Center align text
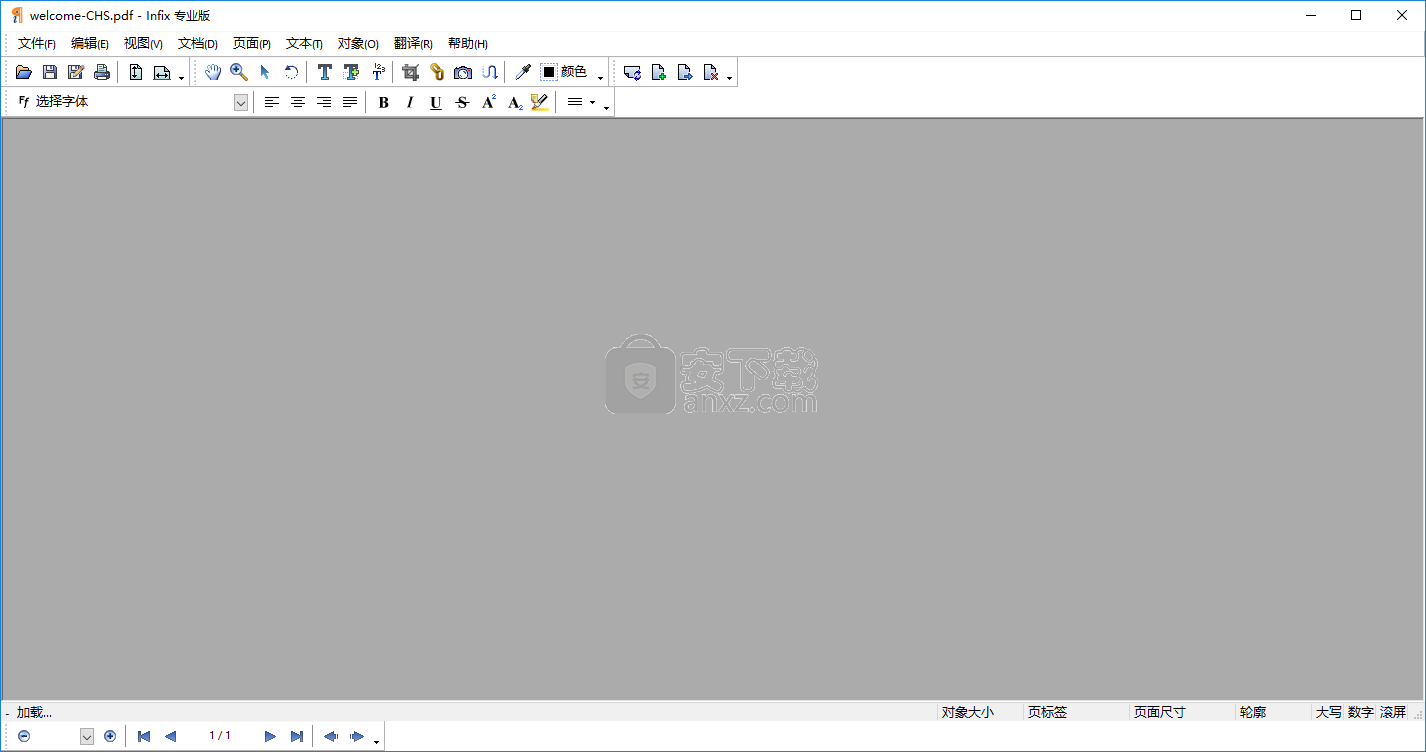 298,102
